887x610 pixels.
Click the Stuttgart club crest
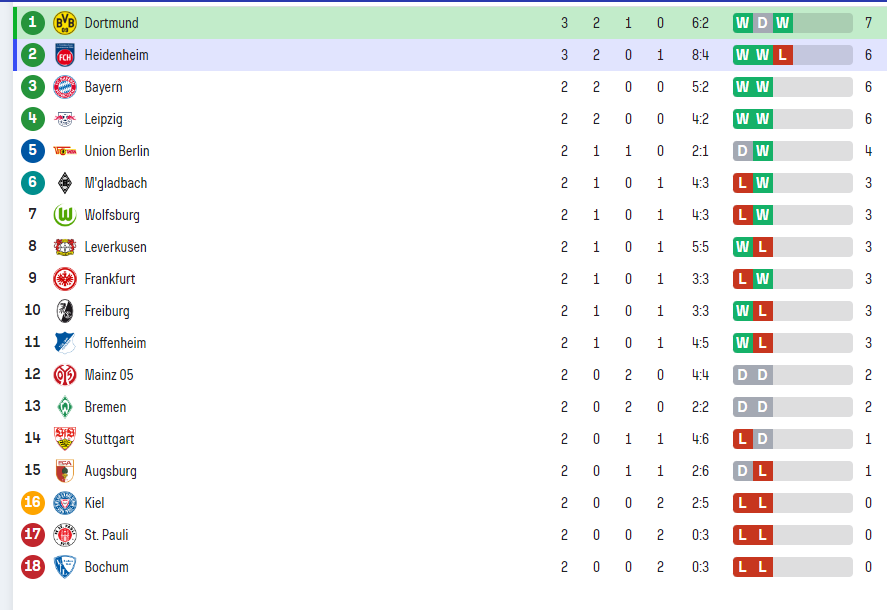pyautogui.click(x=64, y=439)
